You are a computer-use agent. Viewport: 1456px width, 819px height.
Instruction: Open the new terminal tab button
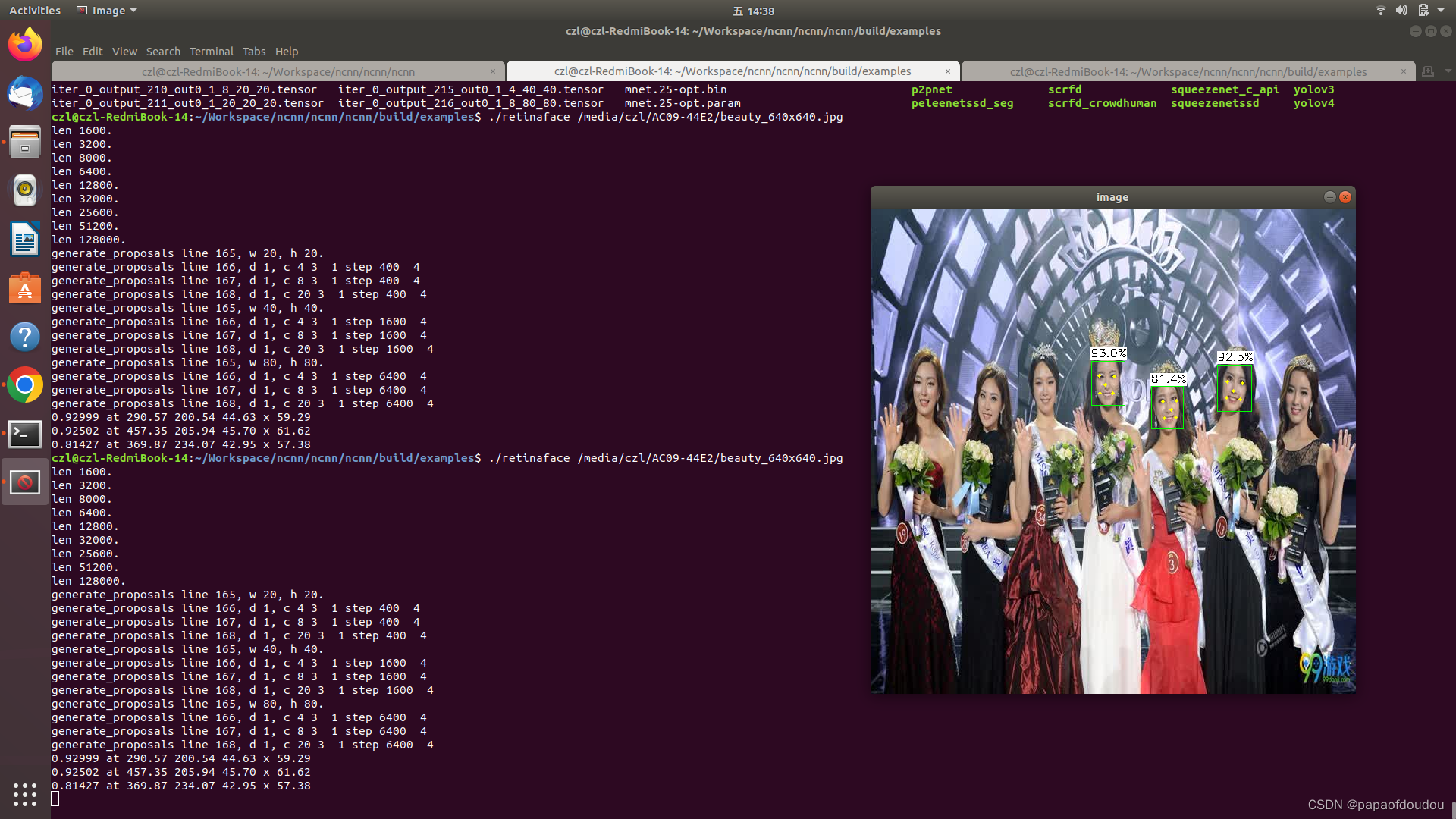point(1428,71)
